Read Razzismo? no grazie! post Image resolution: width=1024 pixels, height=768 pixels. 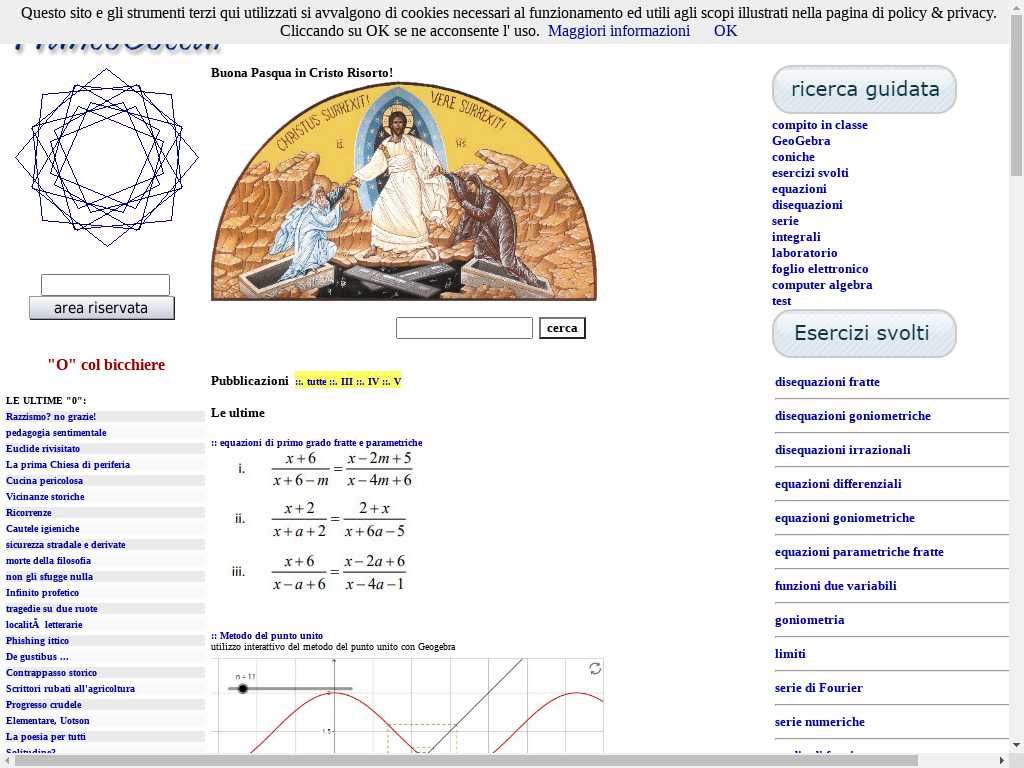coord(51,417)
